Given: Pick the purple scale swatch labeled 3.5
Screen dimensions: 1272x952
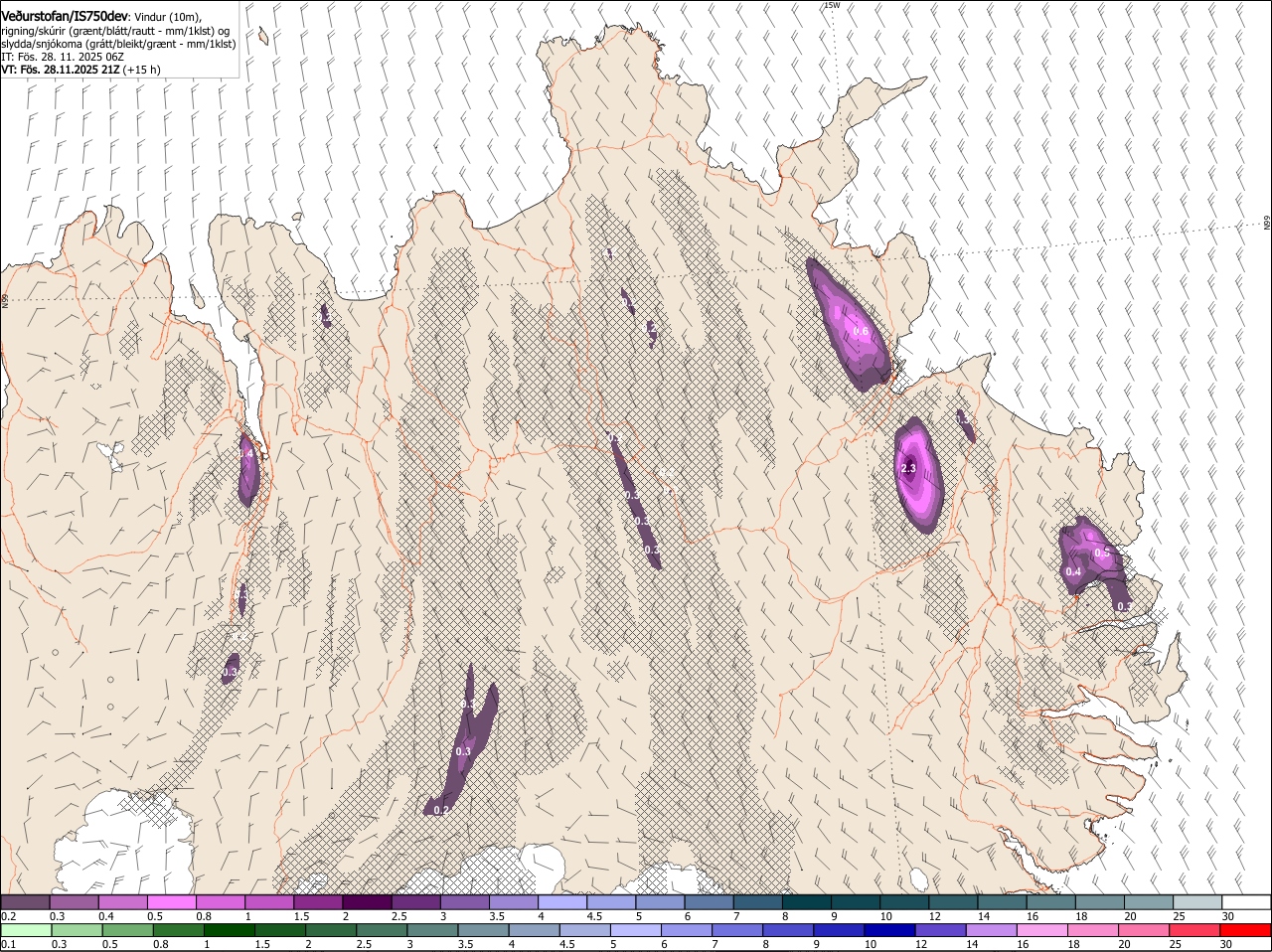Looking at the screenshot, I should [x=514, y=901].
